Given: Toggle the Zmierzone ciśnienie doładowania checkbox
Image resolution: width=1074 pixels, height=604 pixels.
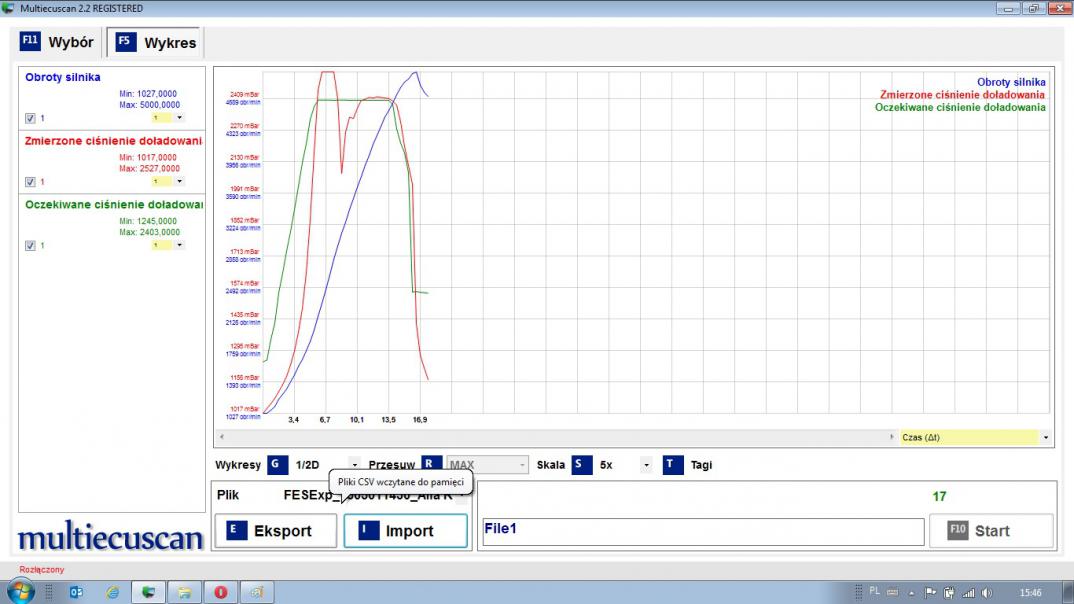Looking at the screenshot, I should click(30, 182).
